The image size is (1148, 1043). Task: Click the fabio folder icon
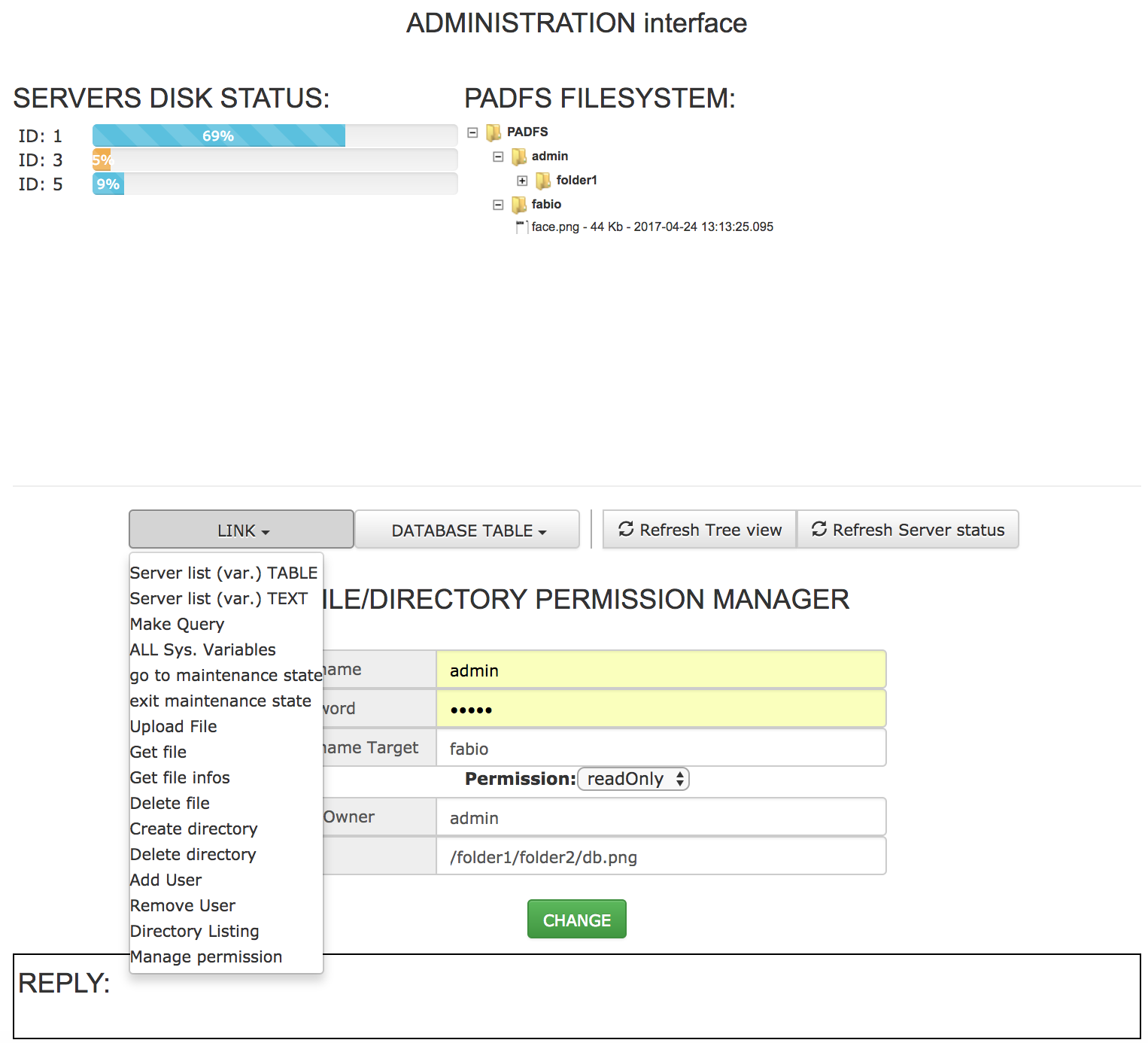pyautogui.click(x=519, y=205)
